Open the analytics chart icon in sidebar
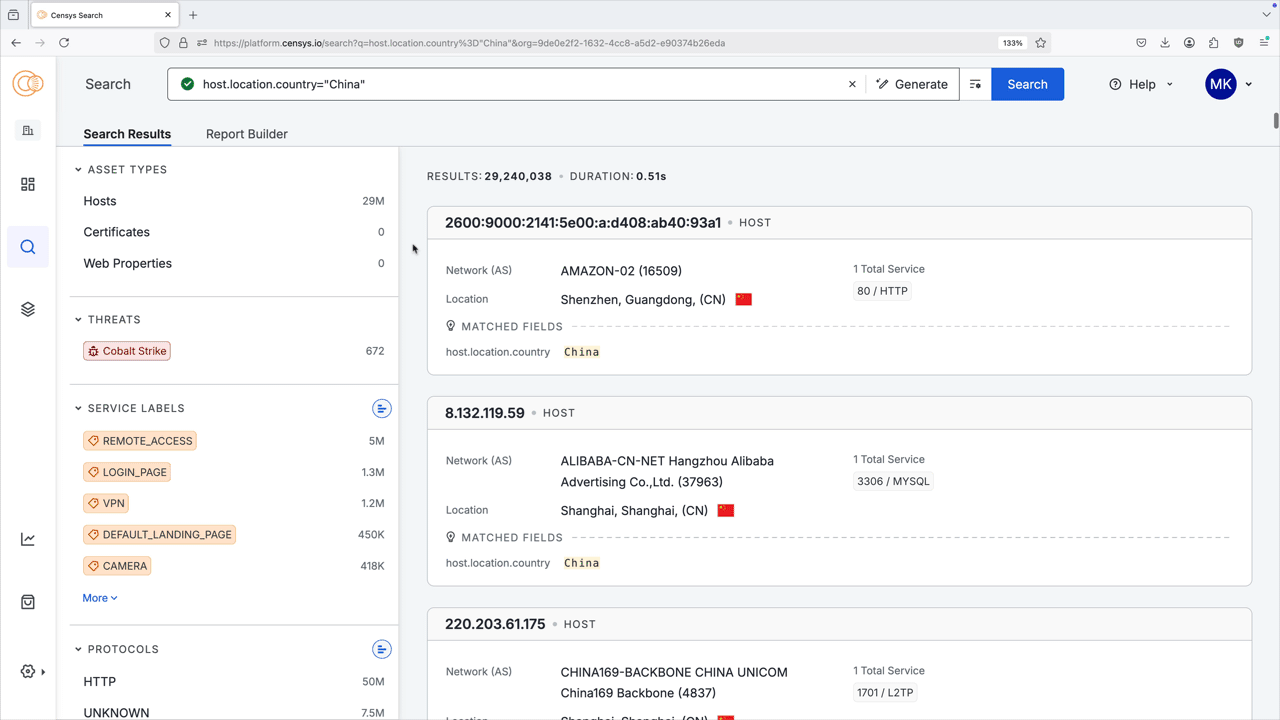This screenshot has height=720, width=1280. (x=28, y=540)
